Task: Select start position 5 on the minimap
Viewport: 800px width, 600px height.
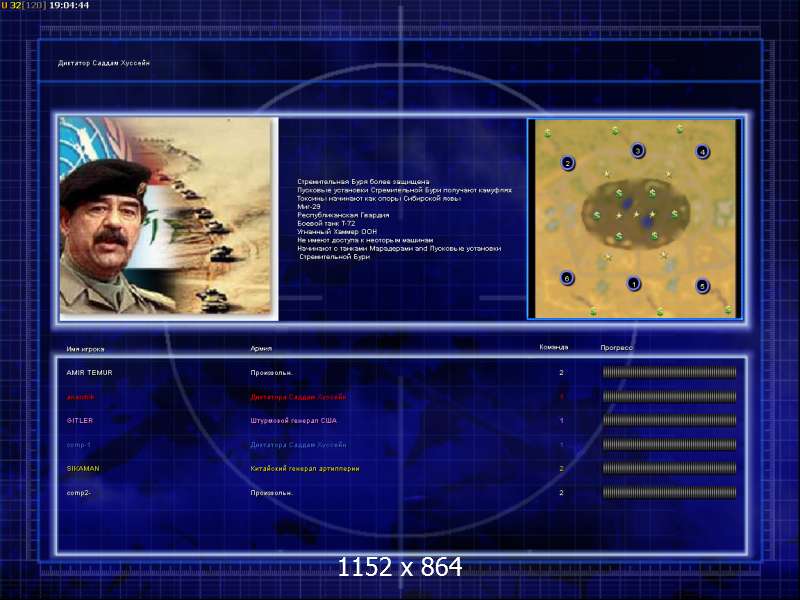Action: tap(703, 286)
